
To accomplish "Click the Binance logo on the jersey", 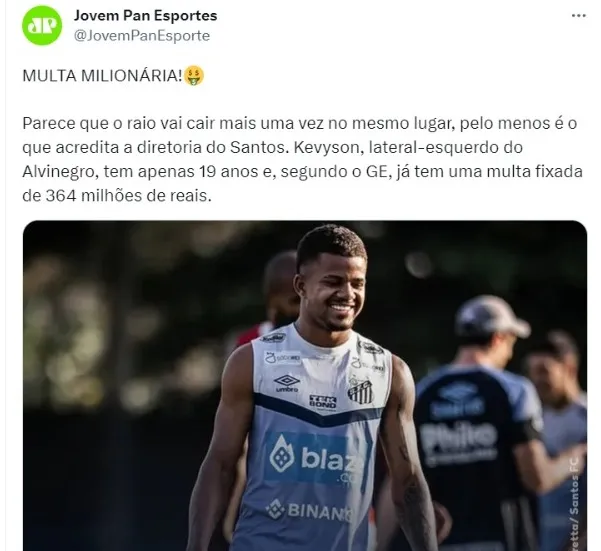I will click(309, 510).
